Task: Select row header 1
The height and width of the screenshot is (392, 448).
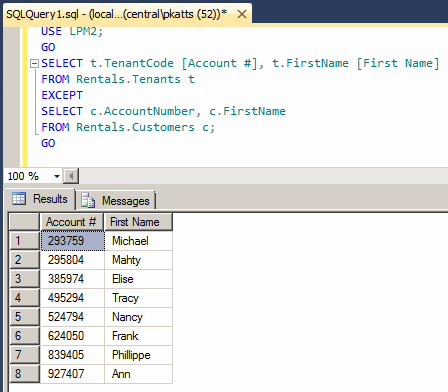Action: pos(24,241)
